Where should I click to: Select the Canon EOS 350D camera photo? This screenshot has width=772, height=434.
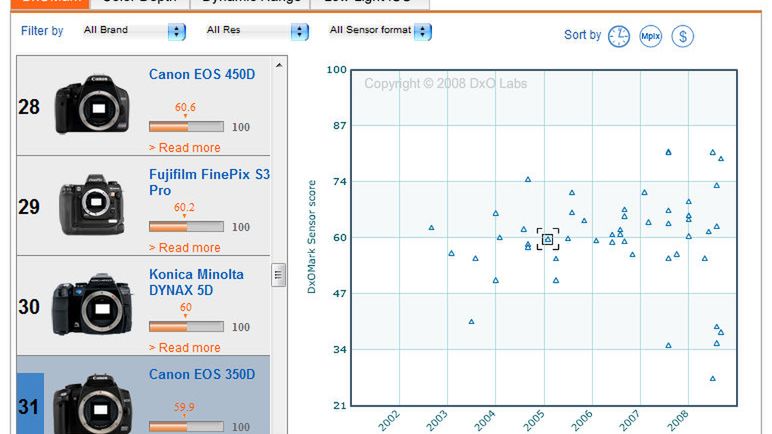93,404
